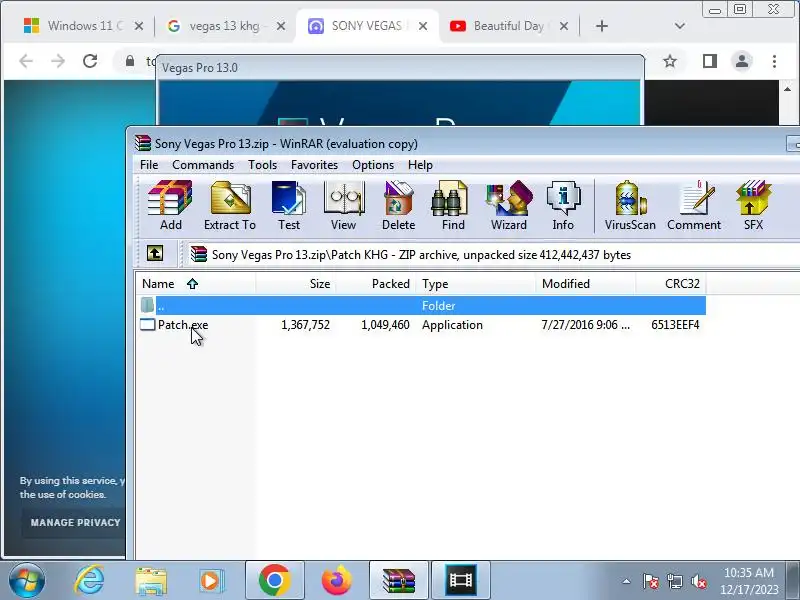
Task: Bookmark this page with the star
Action: 670,61
